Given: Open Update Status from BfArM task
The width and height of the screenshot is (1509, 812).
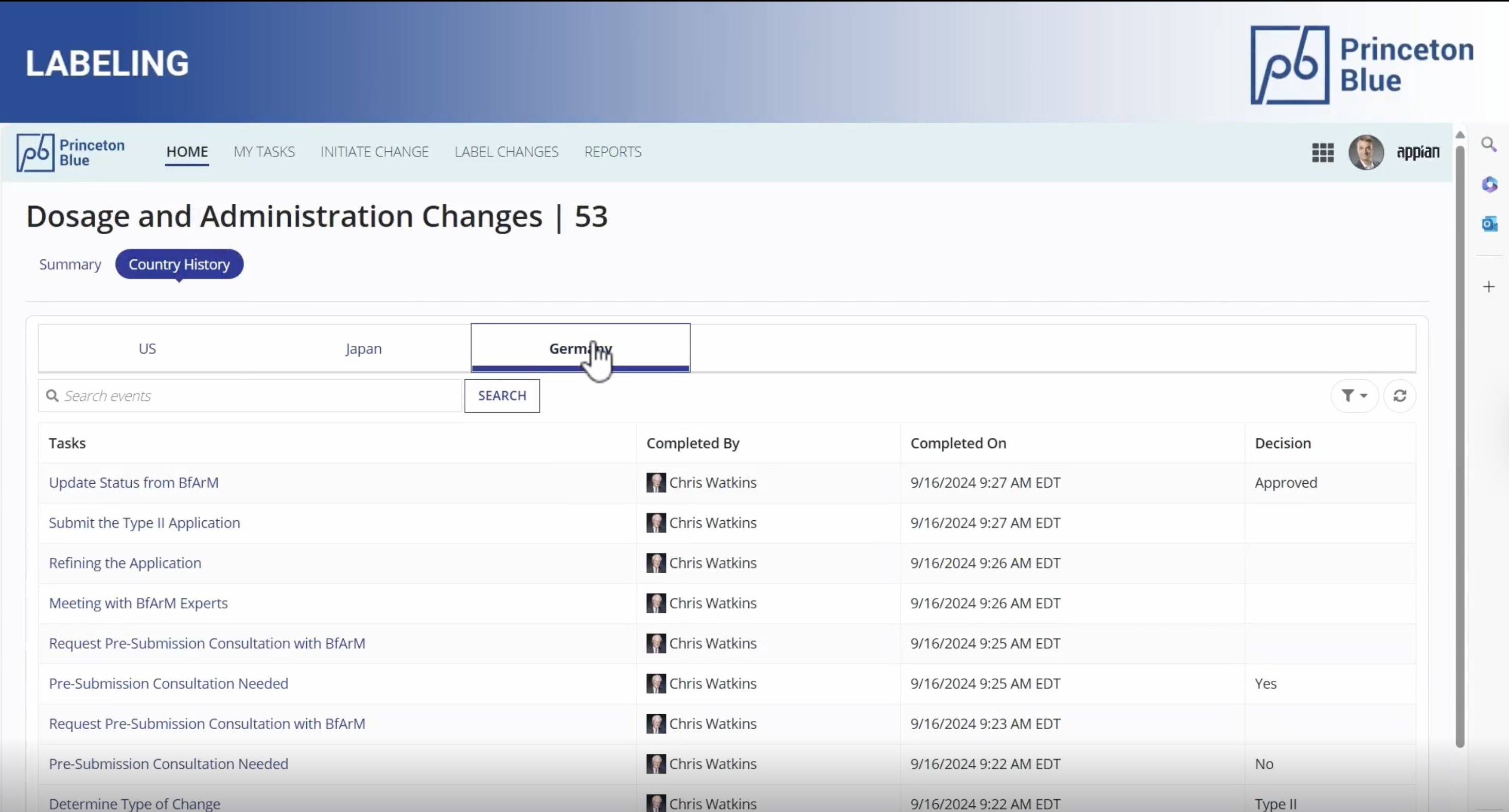Looking at the screenshot, I should tap(134, 483).
